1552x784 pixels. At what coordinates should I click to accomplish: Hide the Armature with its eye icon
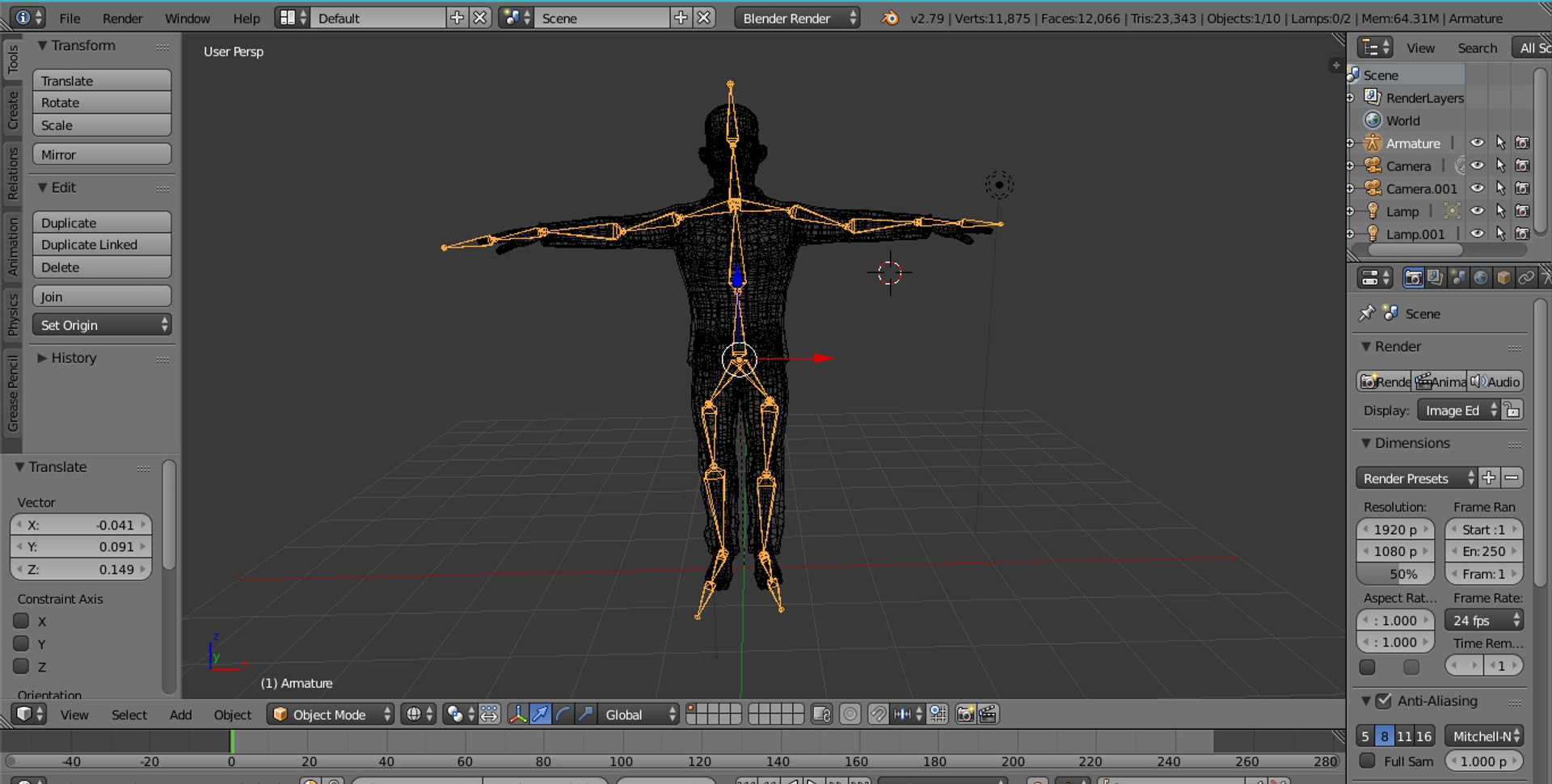(1477, 143)
